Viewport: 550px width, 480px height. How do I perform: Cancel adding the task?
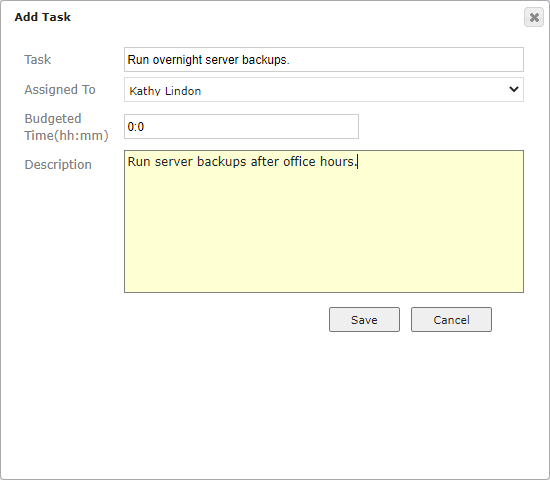[451, 319]
